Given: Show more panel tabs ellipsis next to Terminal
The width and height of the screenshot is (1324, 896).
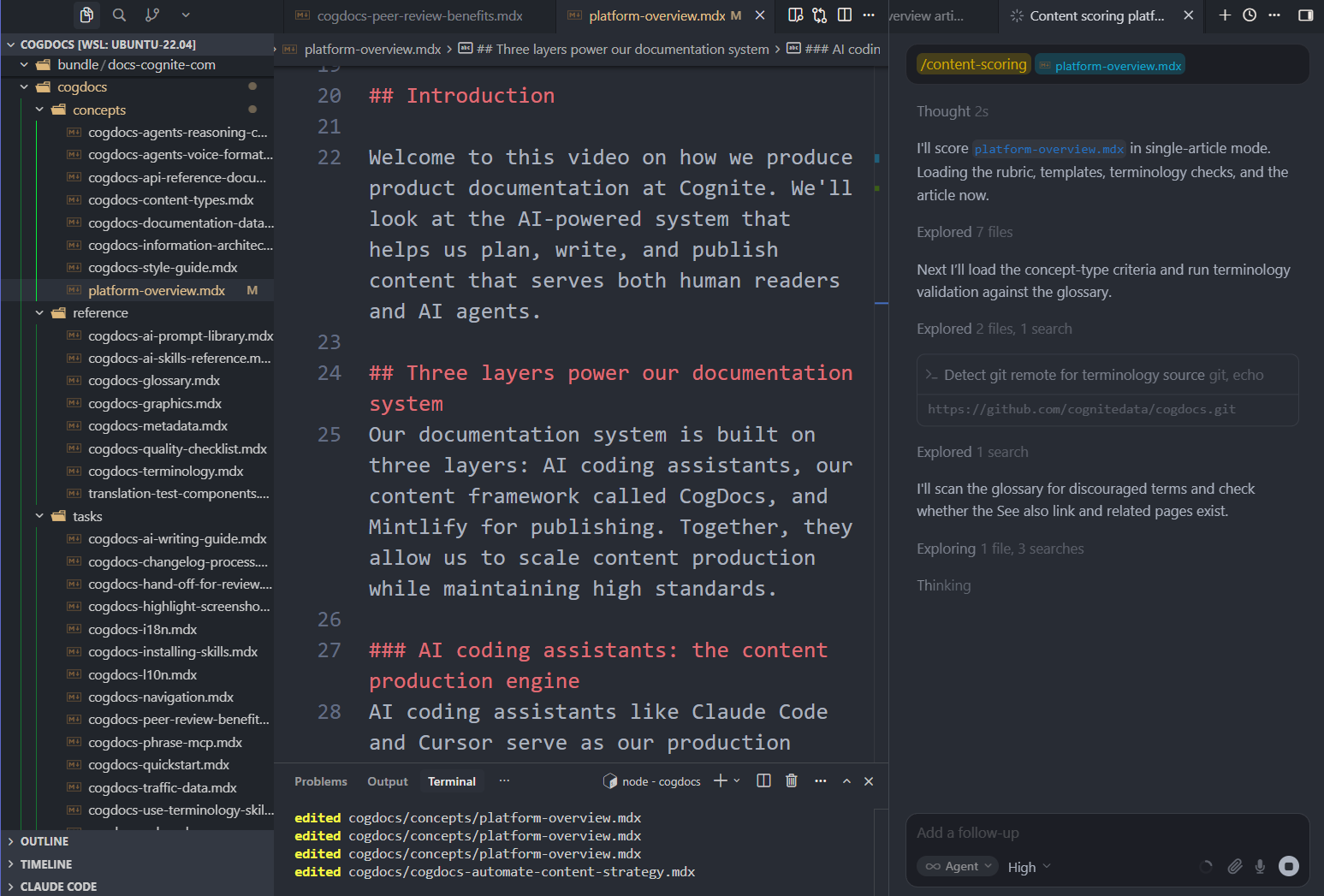Looking at the screenshot, I should 505,780.
